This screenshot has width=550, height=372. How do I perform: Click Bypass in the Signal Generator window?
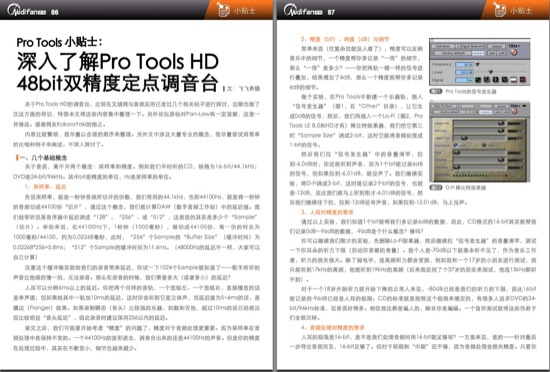pos(496,46)
